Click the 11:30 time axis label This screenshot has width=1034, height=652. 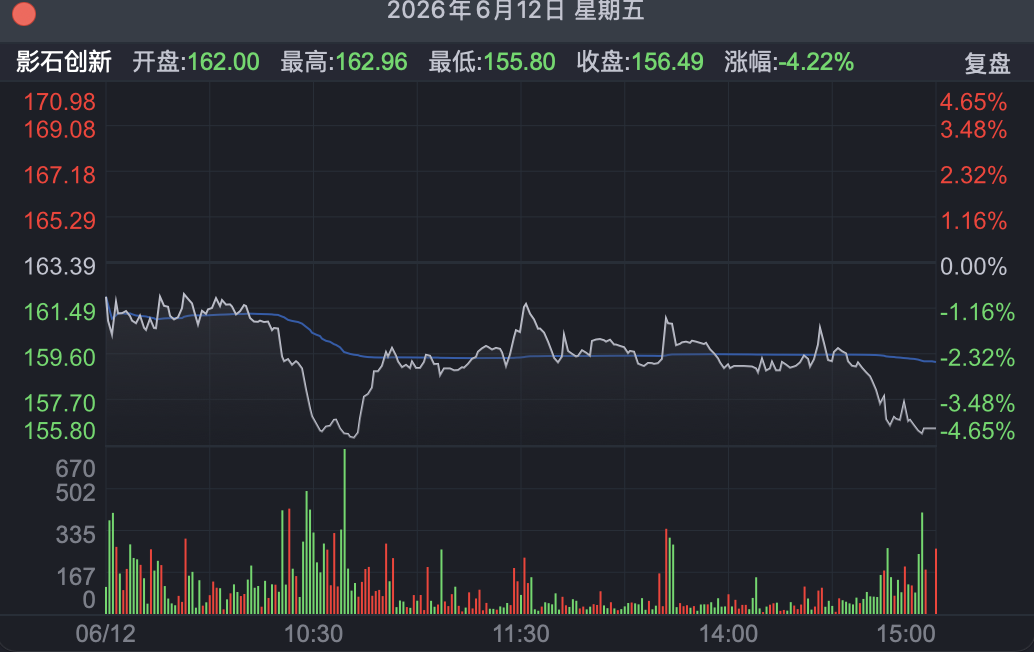[521, 634]
